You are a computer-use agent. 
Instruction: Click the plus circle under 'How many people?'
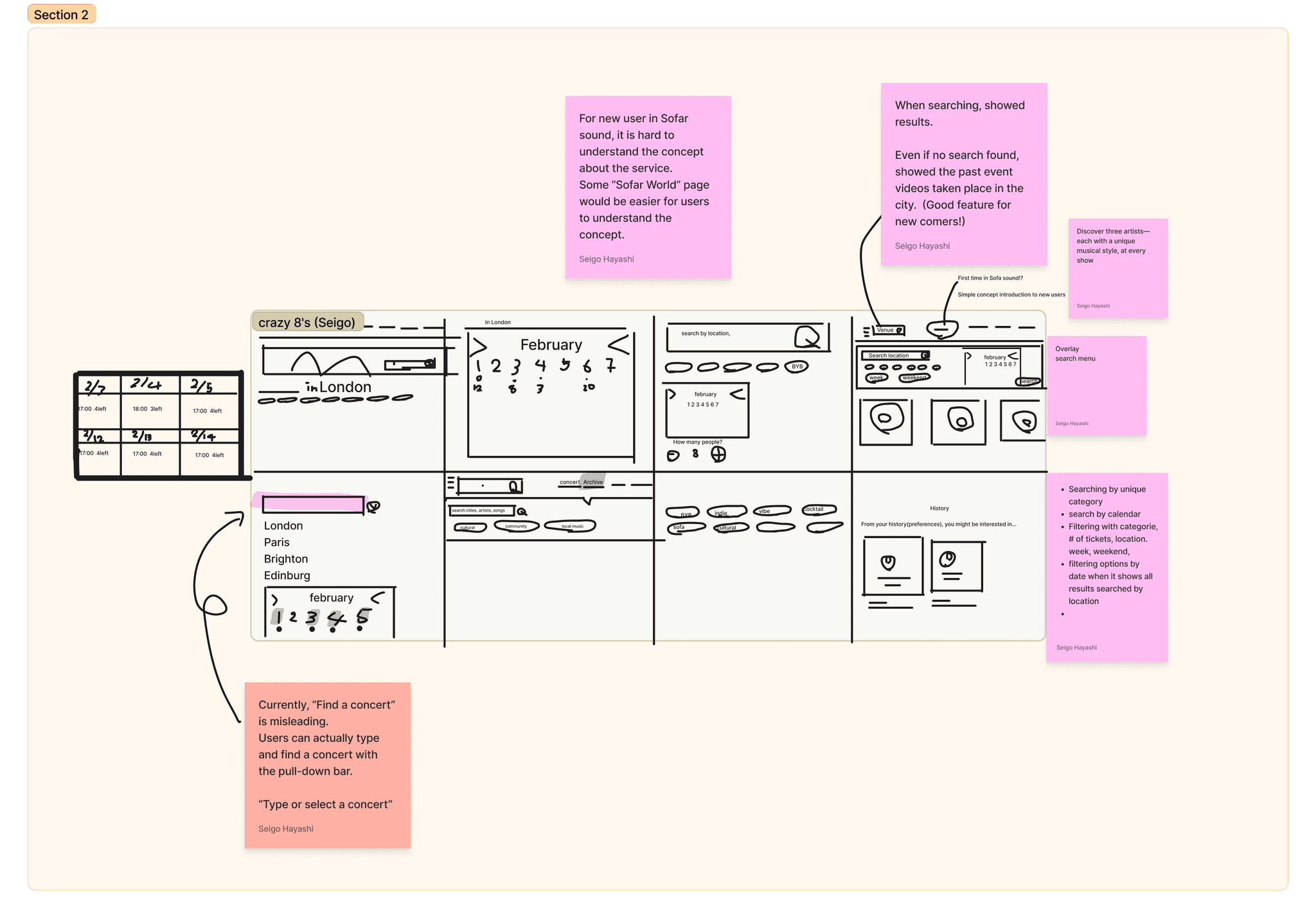718,455
